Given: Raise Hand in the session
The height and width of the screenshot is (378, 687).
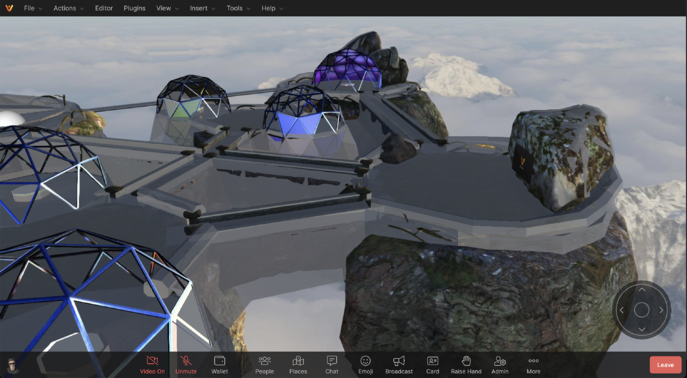Looking at the screenshot, I should click(466, 365).
